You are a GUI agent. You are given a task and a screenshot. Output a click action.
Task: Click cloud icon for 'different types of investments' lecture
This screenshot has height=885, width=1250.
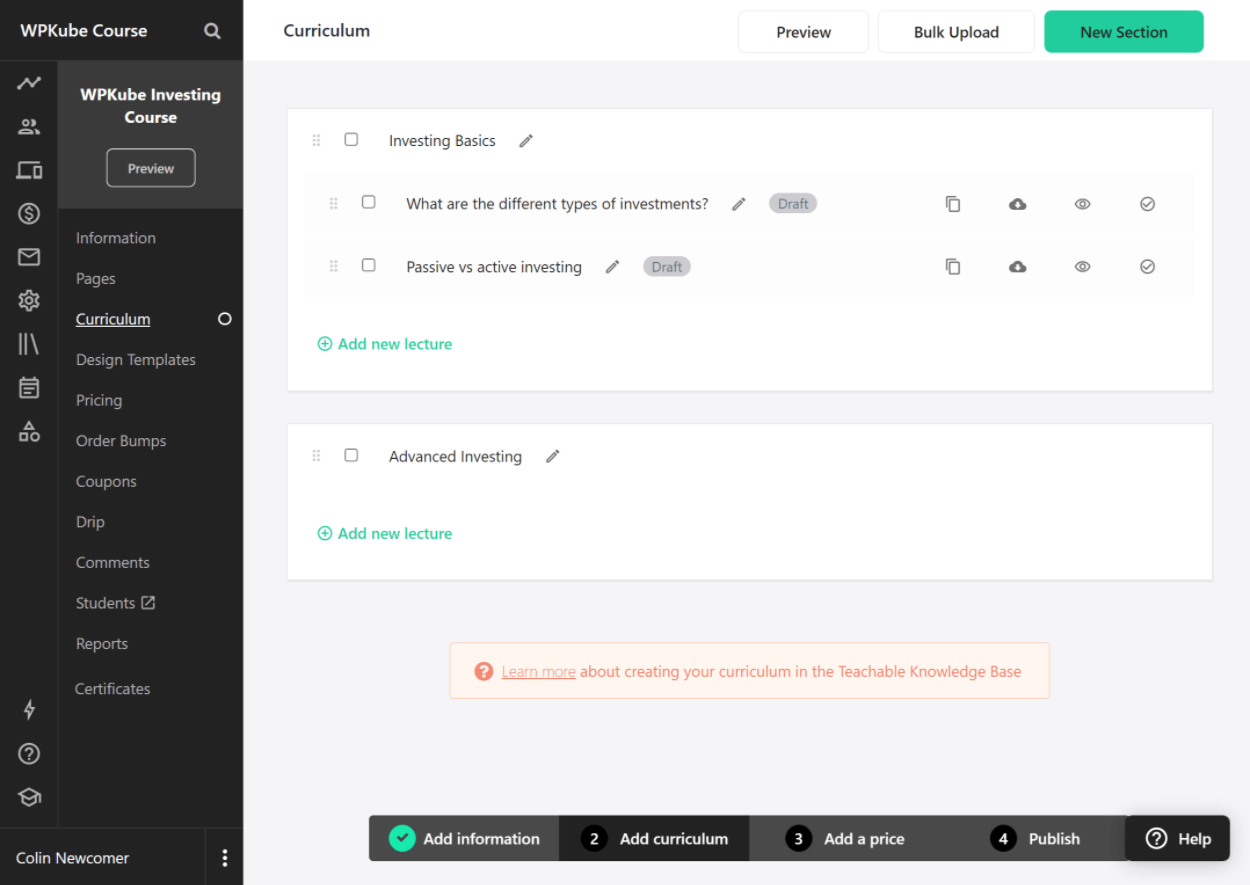[x=1018, y=204]
